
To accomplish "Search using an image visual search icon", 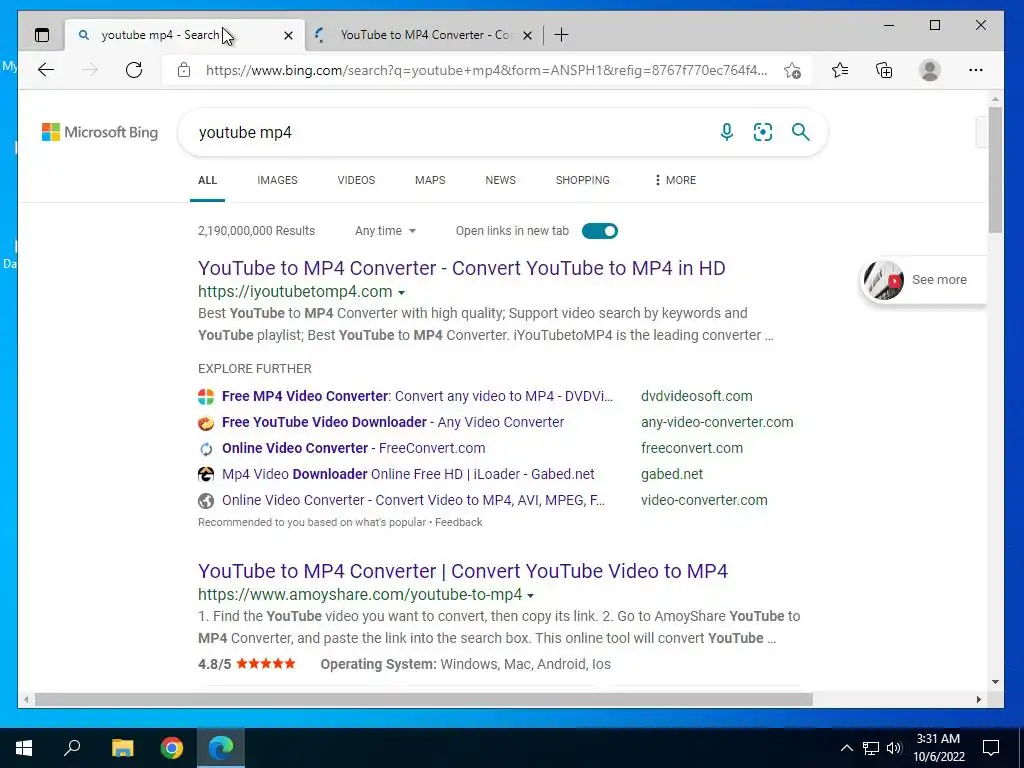I will click(x=763, y=132).
